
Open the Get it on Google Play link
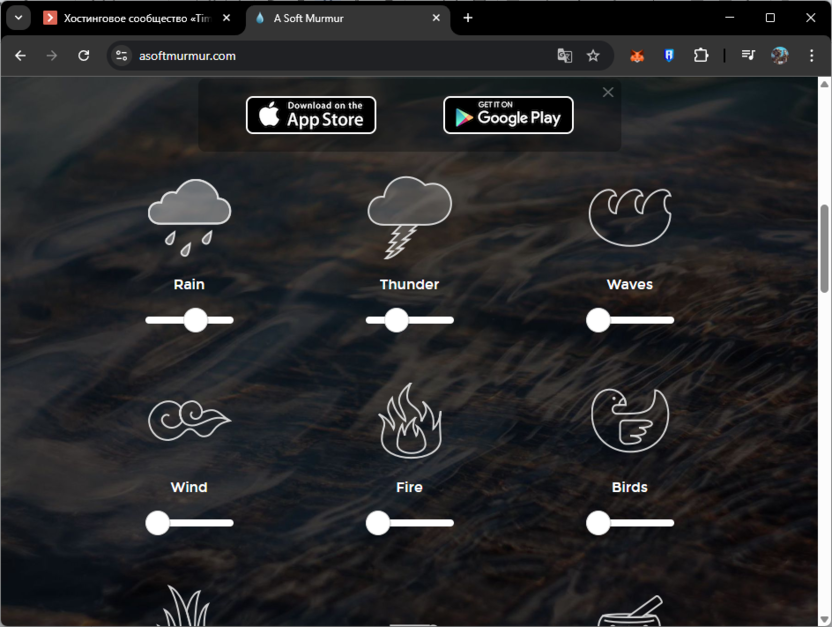pos(508,115)
